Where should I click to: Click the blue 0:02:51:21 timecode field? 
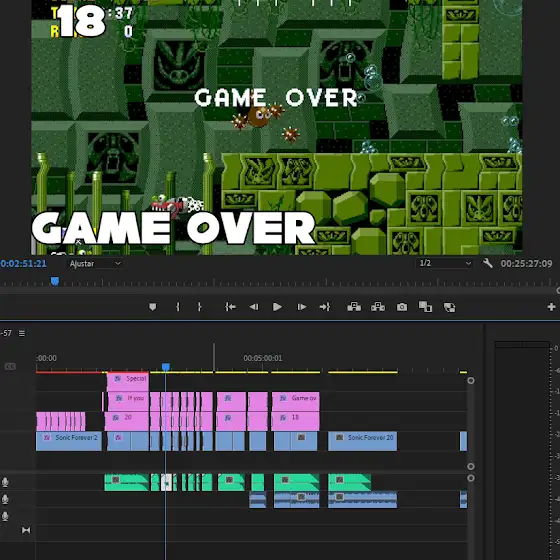(x=24, y=264)
